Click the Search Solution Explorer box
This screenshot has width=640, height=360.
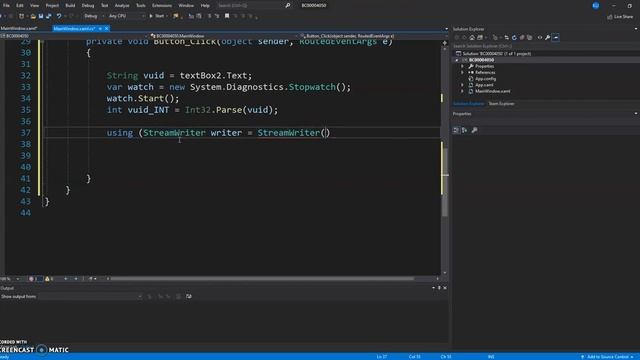click(545, 46)
